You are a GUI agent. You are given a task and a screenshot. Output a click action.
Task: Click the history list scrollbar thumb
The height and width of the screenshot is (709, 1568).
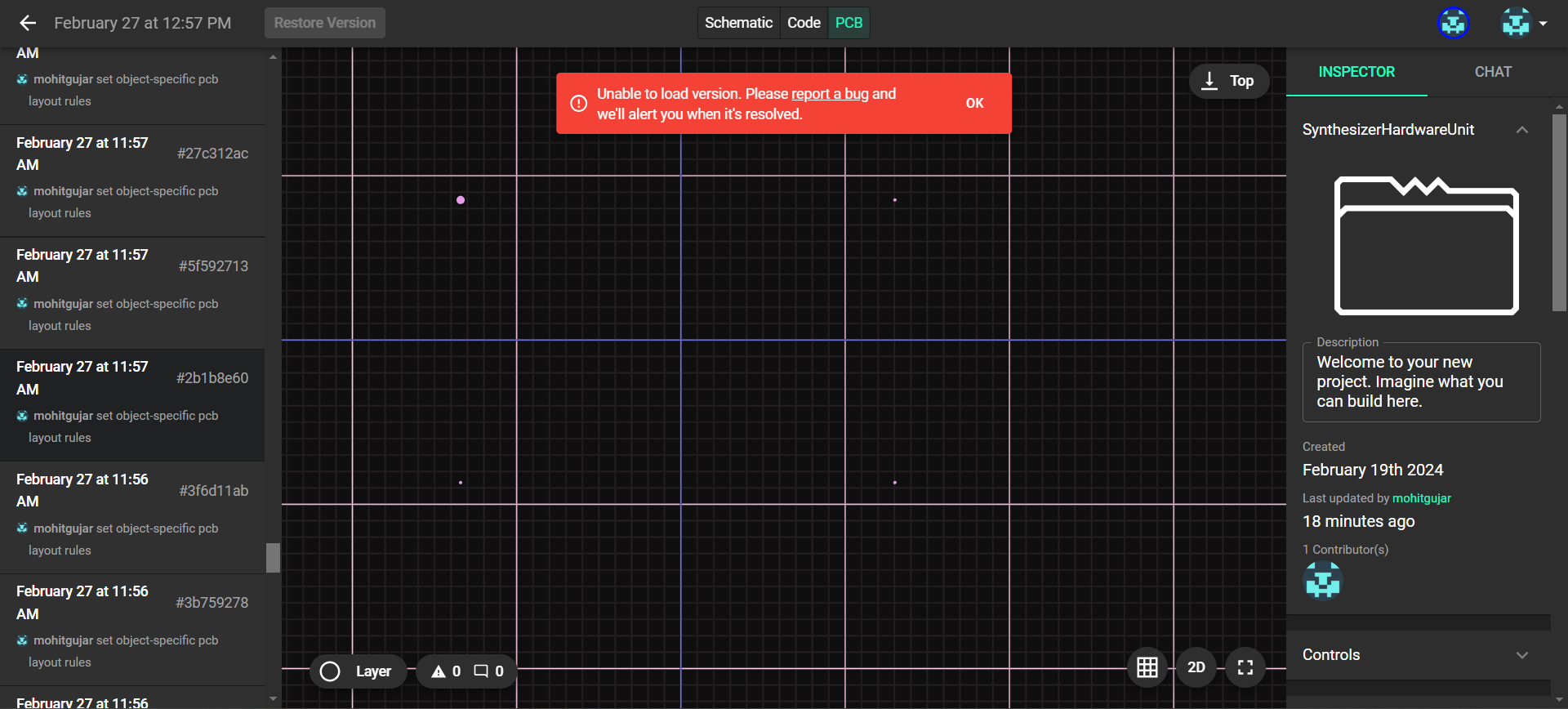point(273,558)
